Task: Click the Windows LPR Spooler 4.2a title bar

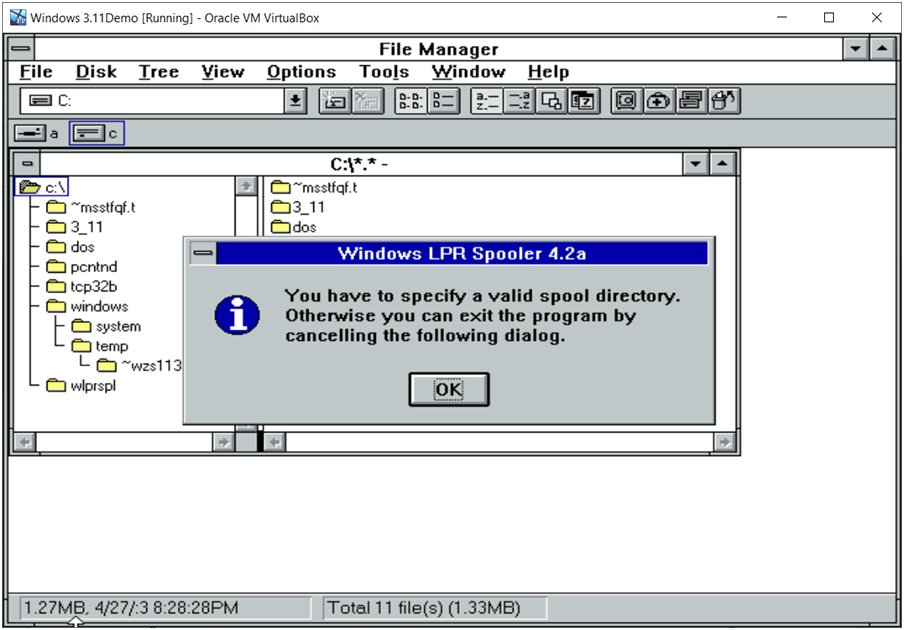Action: (x=462, y=253)
